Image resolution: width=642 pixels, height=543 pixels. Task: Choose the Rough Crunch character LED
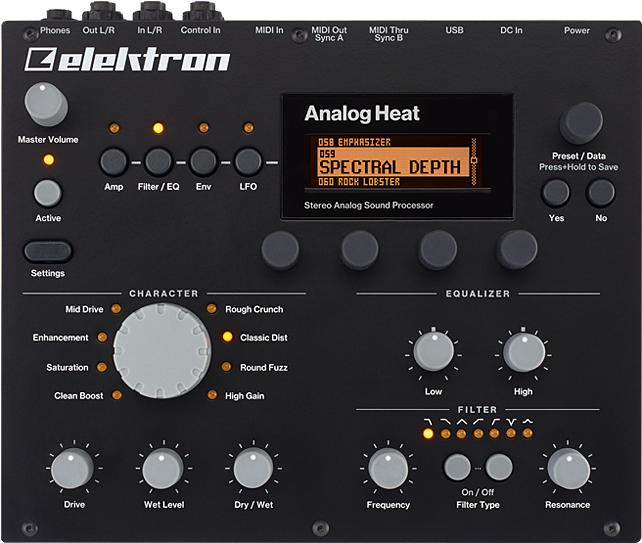(212, 308)
